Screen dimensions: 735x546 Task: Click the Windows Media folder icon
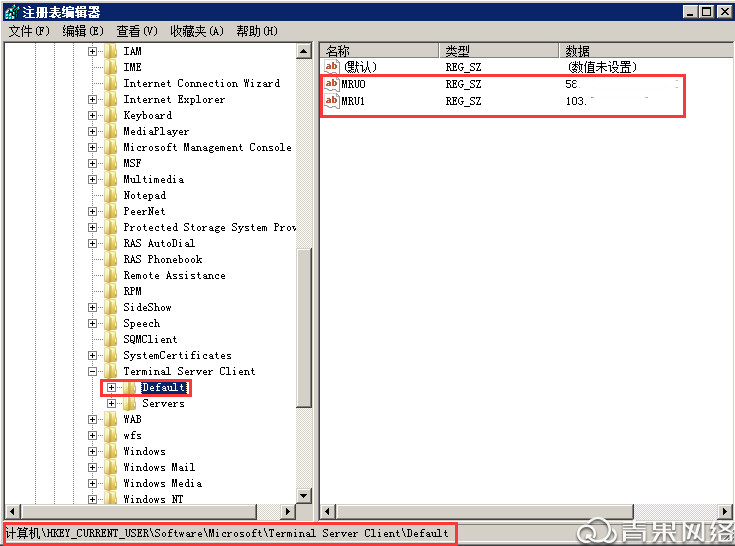pos(111,483)
